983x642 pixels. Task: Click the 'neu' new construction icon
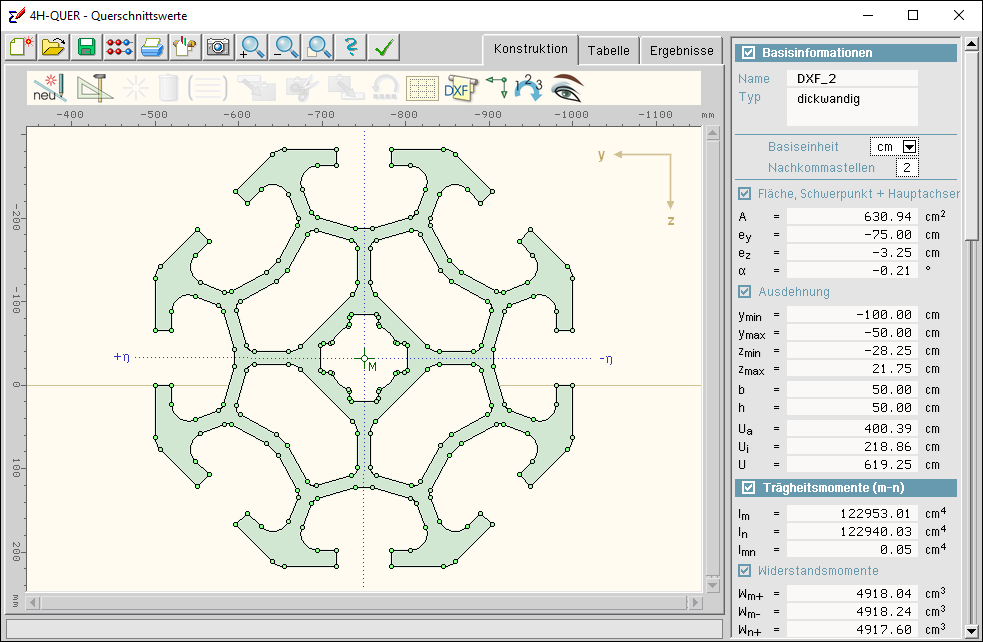[49, 88]
